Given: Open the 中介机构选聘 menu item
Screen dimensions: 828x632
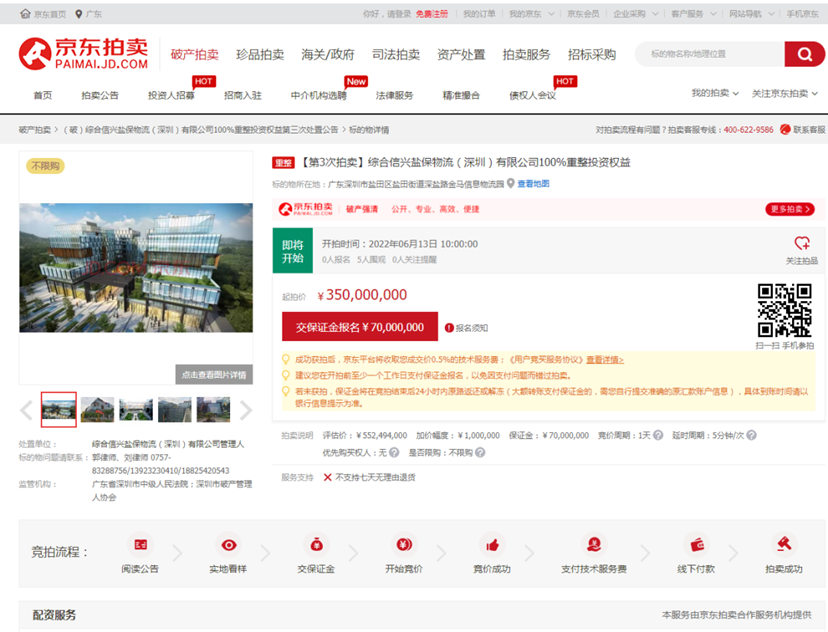Looking at the screenshot, I should coord(318,95).
